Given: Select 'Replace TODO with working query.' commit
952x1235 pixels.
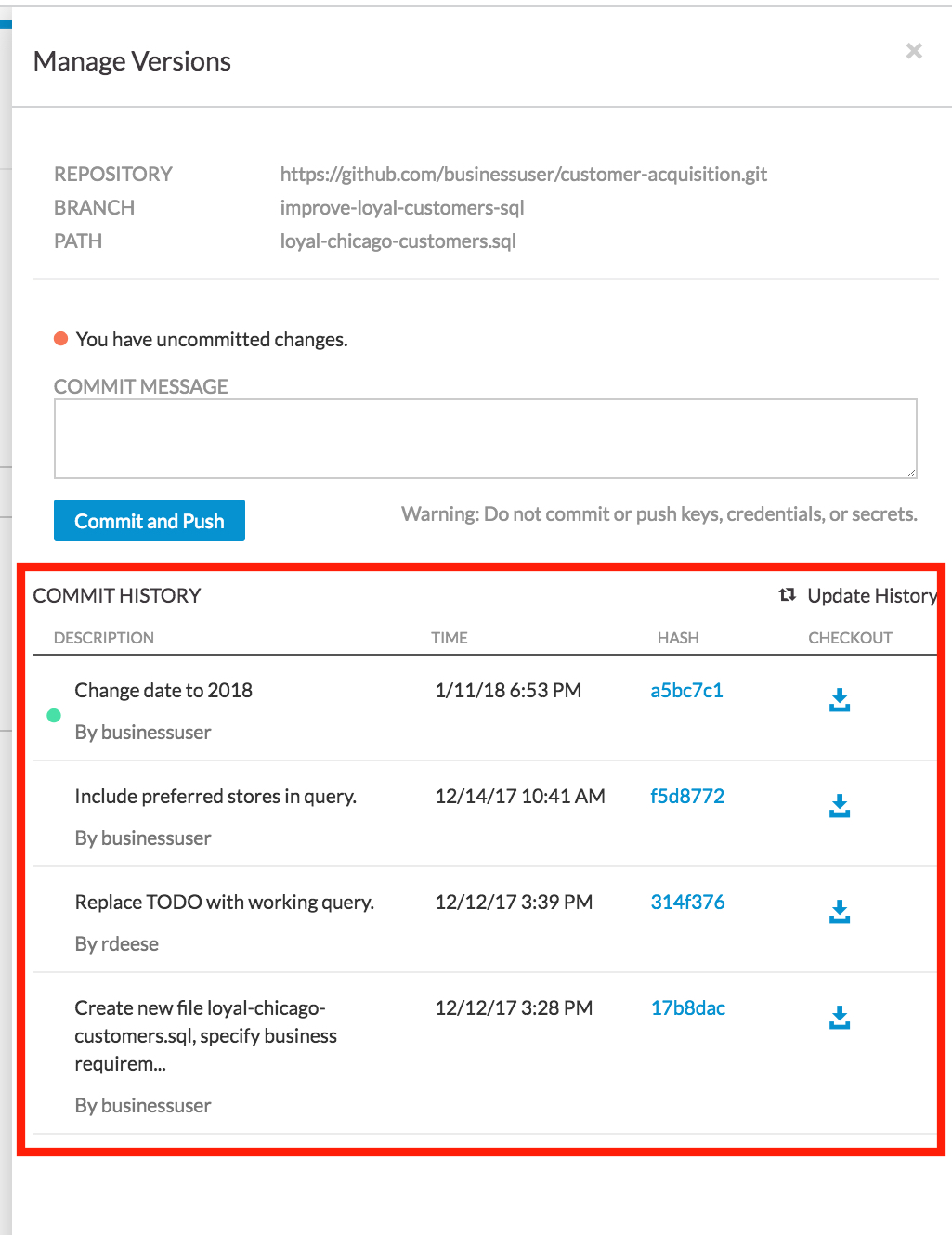Looking at the screenshot, I should point(224,903).
